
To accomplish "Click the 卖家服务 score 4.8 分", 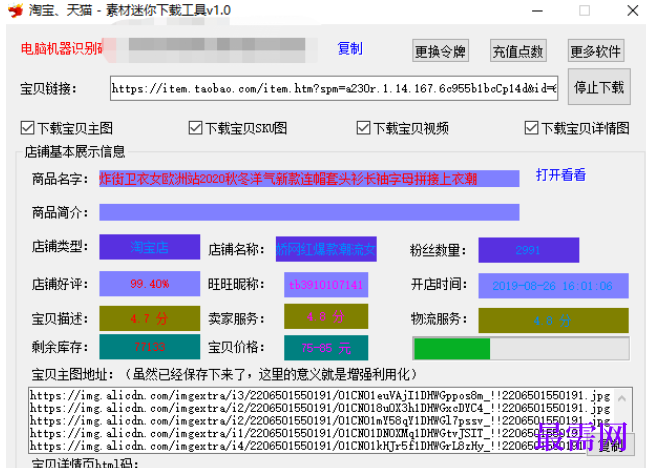I will (326, 316).
